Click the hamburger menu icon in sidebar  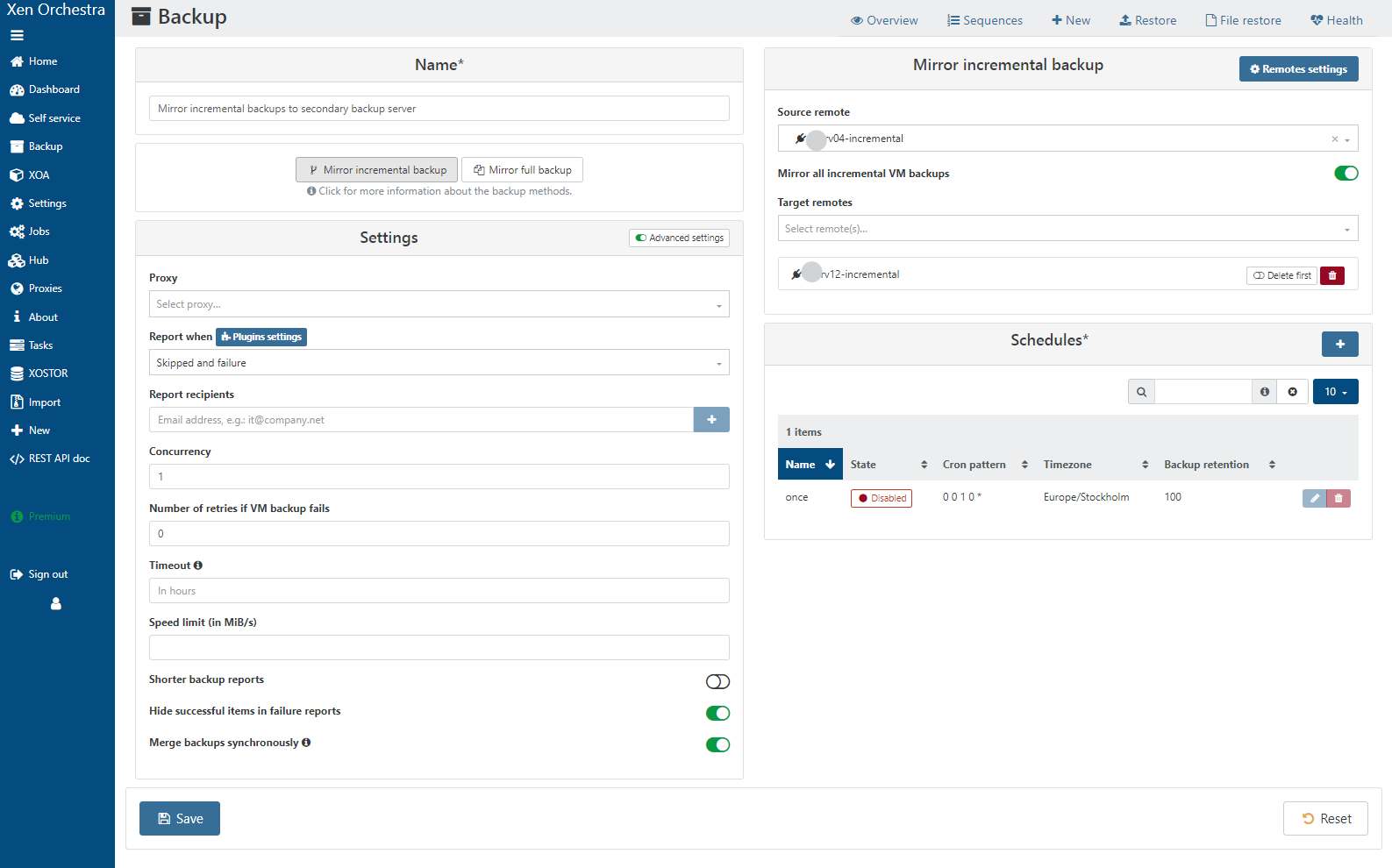pos(17,35)
